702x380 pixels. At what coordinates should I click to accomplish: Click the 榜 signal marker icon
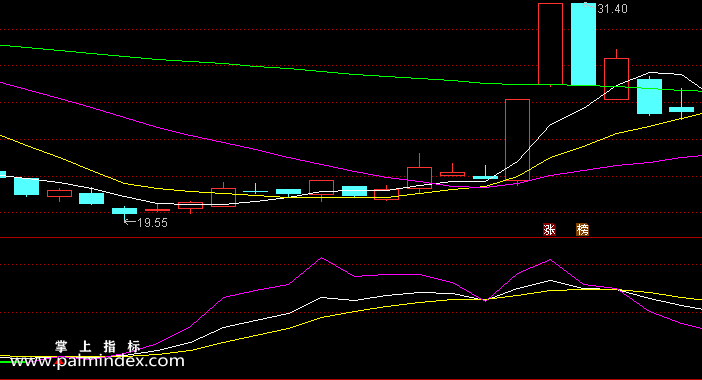tap(582, 230)
